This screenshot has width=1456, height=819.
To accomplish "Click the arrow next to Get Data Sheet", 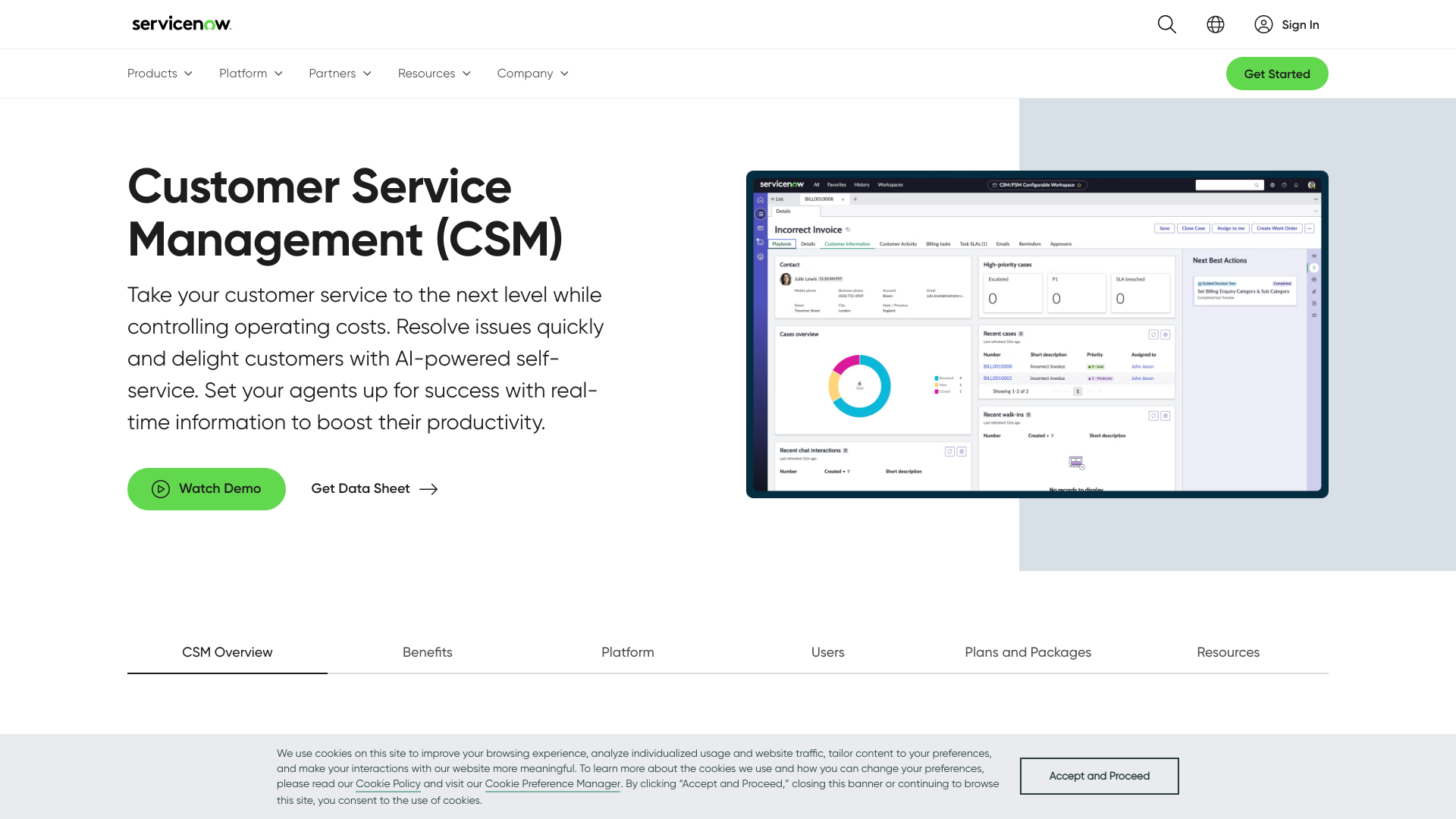I will pos(428,489).
